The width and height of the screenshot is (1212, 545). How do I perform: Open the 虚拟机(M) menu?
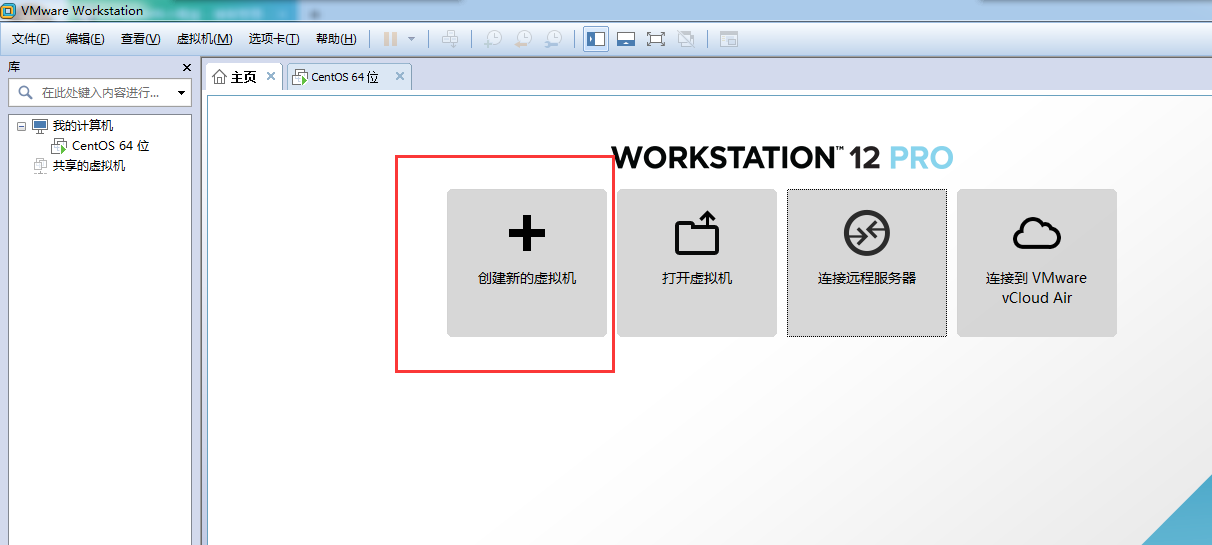tap(204, 39)
